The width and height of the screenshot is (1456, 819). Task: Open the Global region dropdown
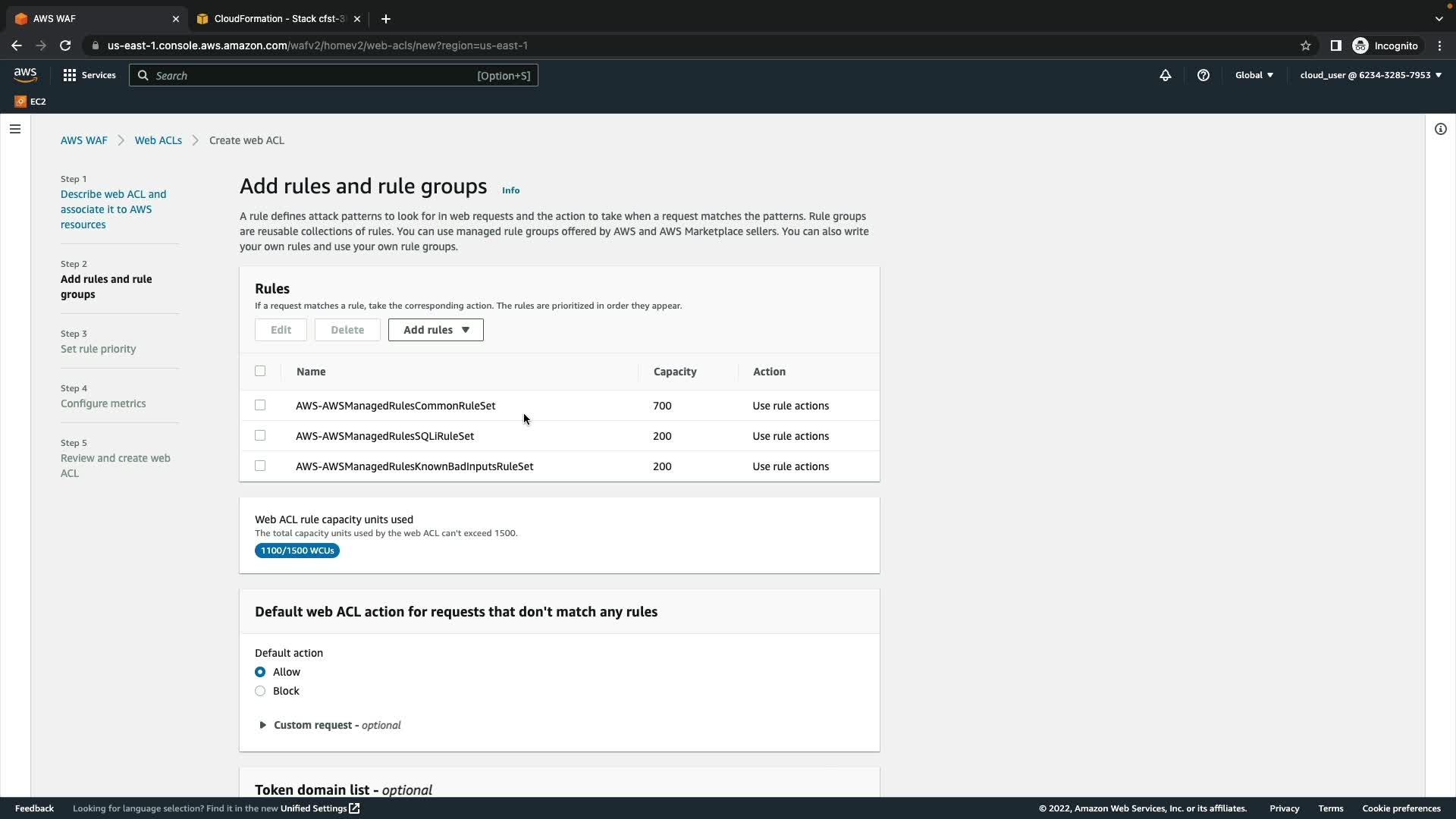click(1254, 75)
